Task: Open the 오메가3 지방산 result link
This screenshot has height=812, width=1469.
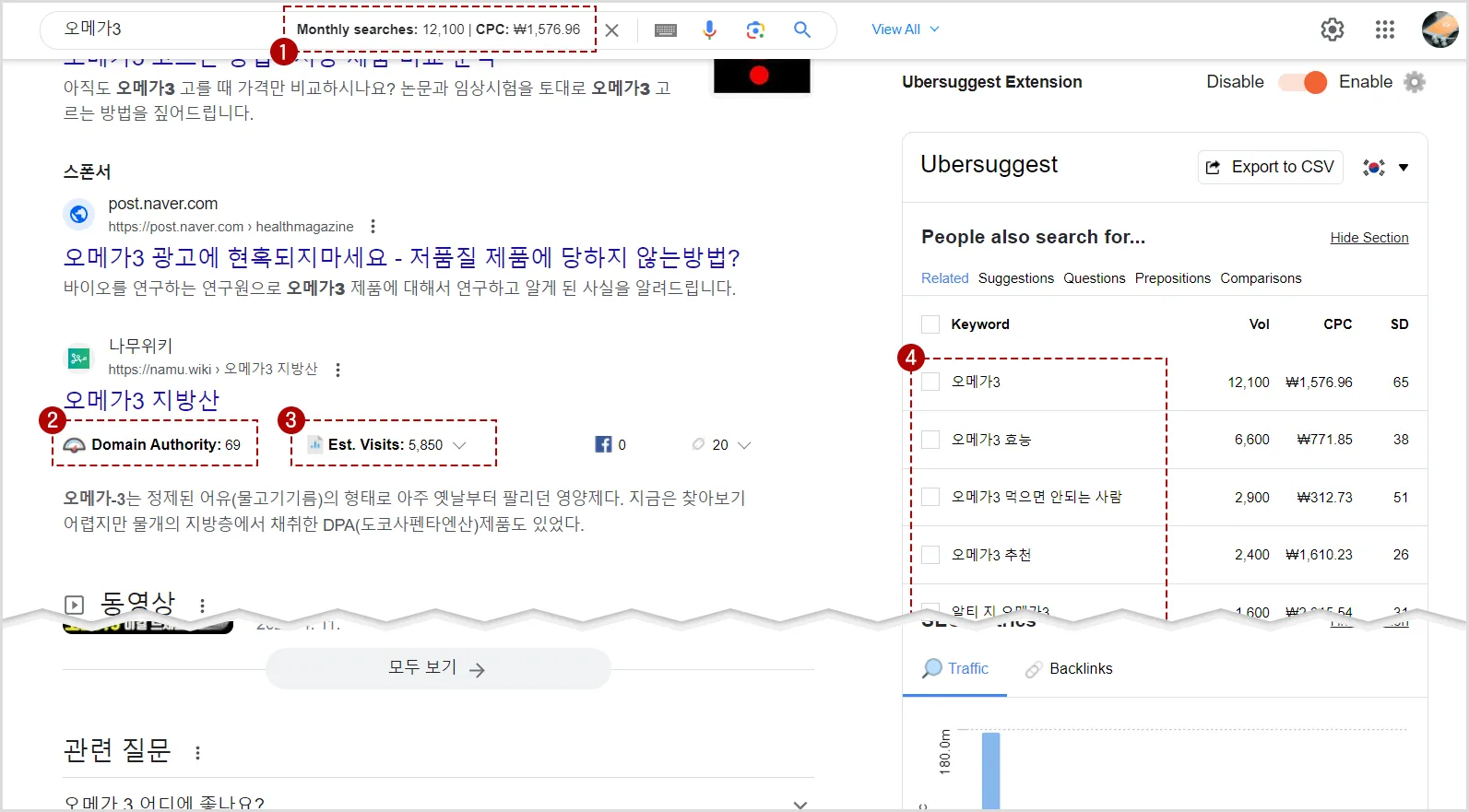Action: [x=141, y=400]
